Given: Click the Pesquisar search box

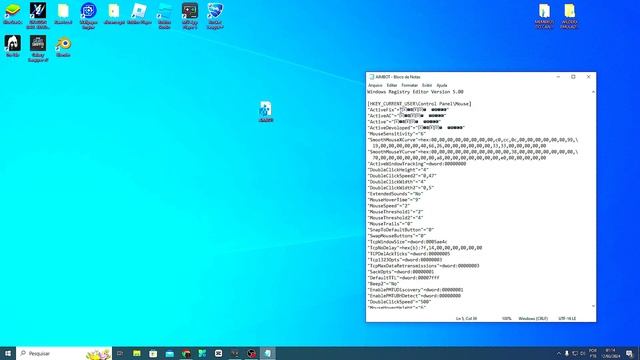Looking at the screenshot, I should coord(64,353).
